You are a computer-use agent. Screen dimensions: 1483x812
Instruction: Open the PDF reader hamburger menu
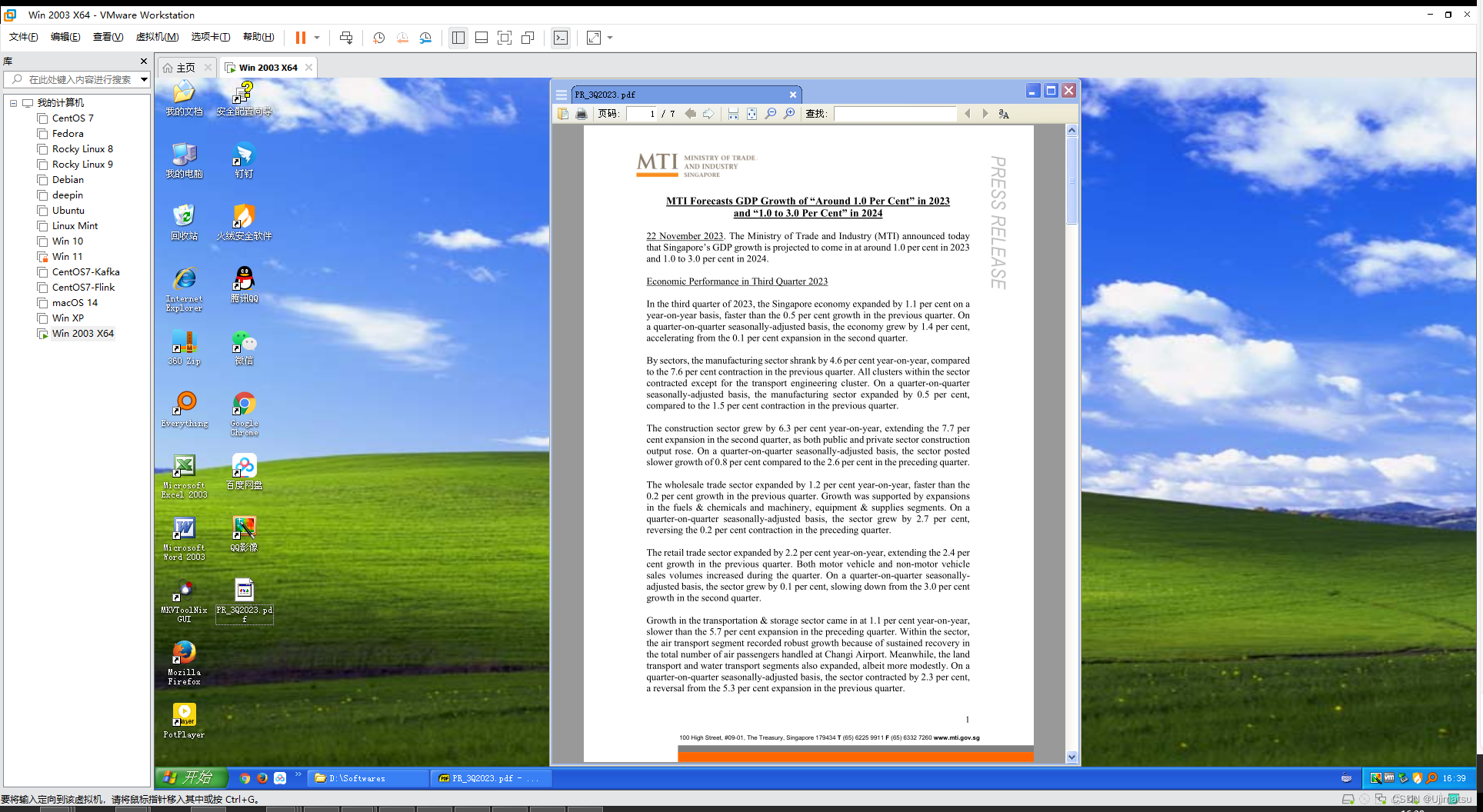tap(562, 95)
